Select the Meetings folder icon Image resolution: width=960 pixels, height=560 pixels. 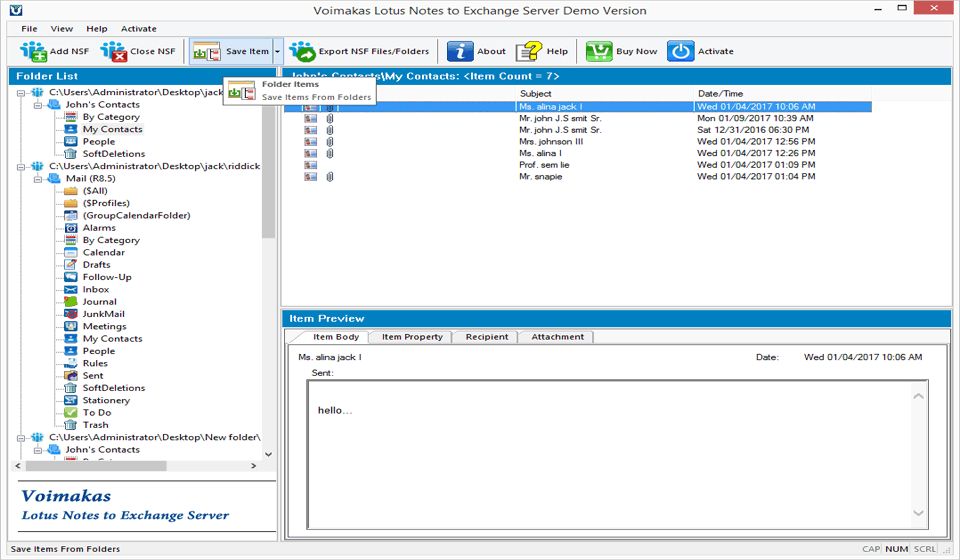point(71,326)
